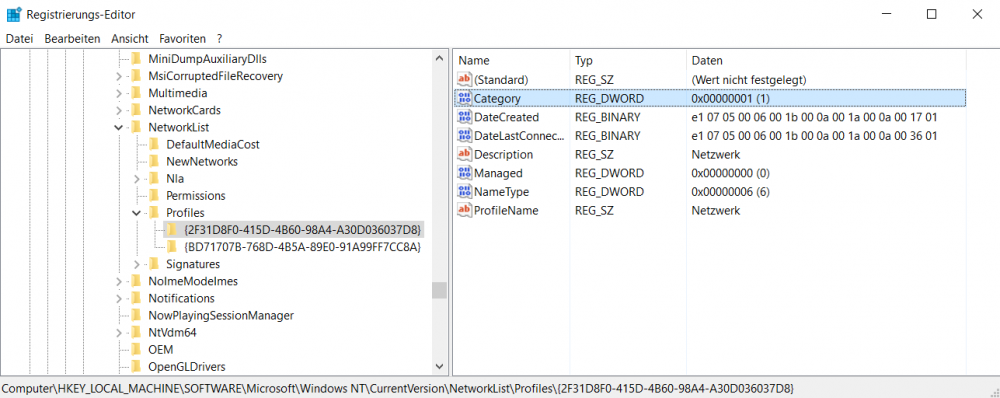Click the NoImeModeImes folder icon
This screenshot has height=398, width=1000.
point(135,281)
